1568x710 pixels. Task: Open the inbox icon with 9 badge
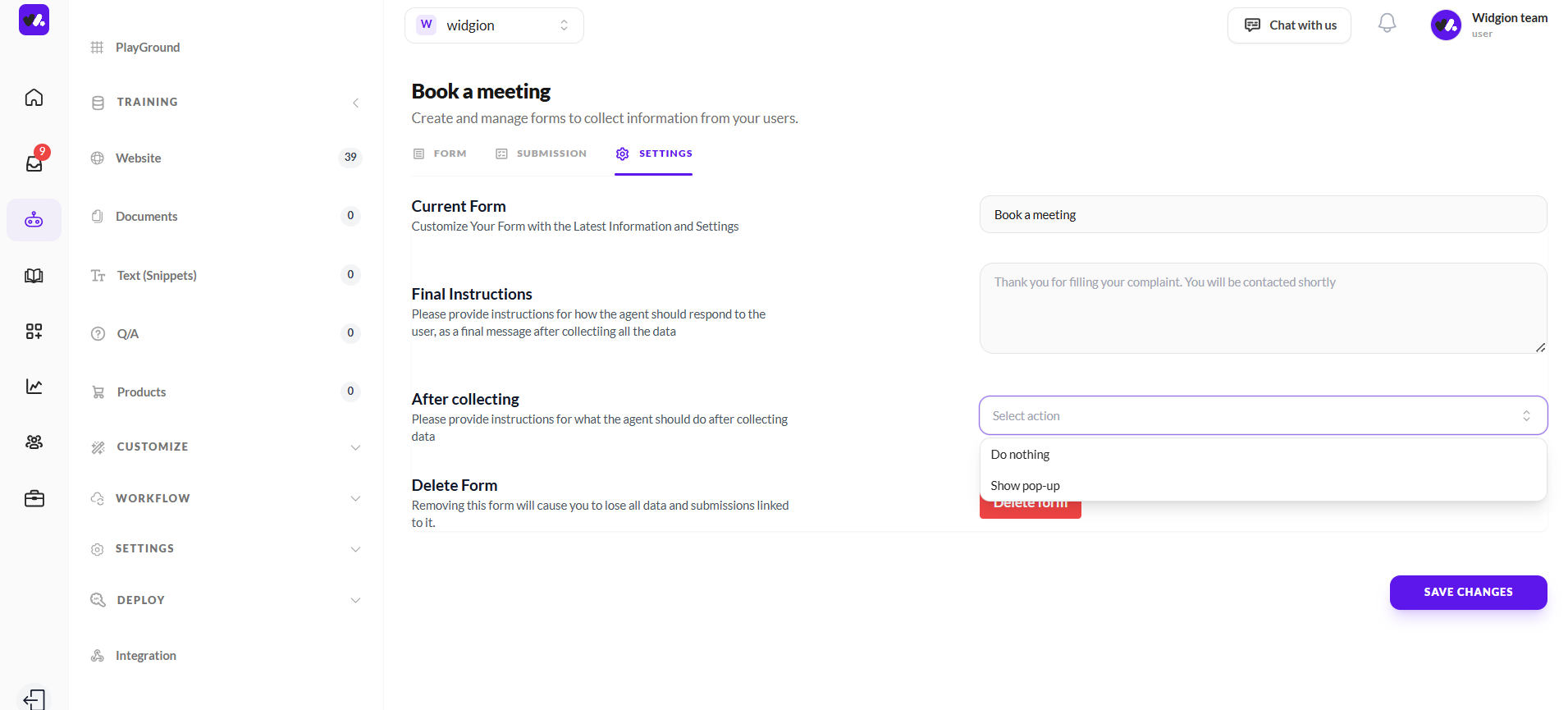click(34, 162)
